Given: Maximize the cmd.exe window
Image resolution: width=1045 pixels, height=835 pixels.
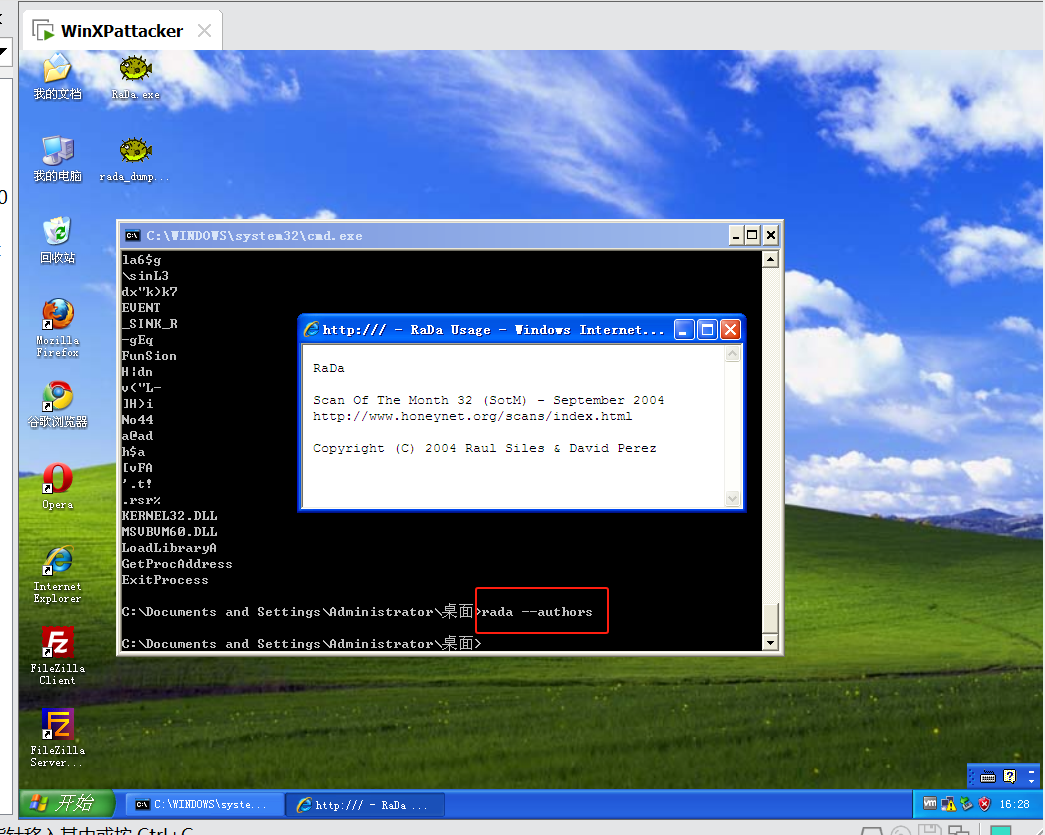Looking at the screenshot, I should 752,235.
